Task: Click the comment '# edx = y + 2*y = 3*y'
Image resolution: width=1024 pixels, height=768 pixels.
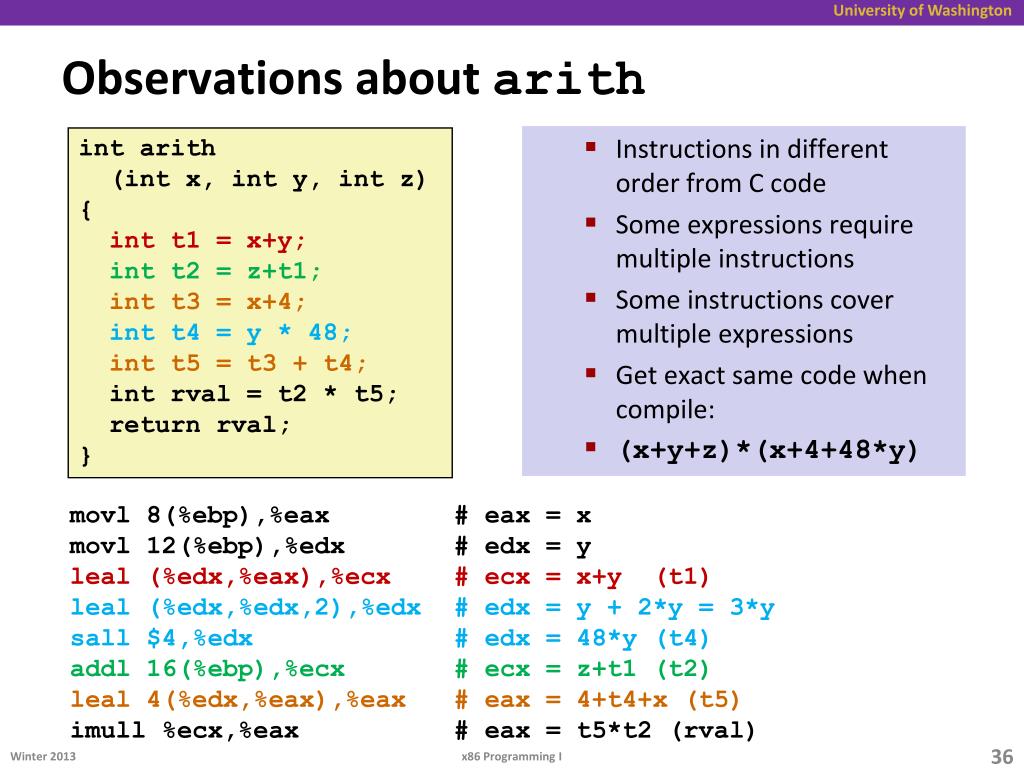Action: 615,607
